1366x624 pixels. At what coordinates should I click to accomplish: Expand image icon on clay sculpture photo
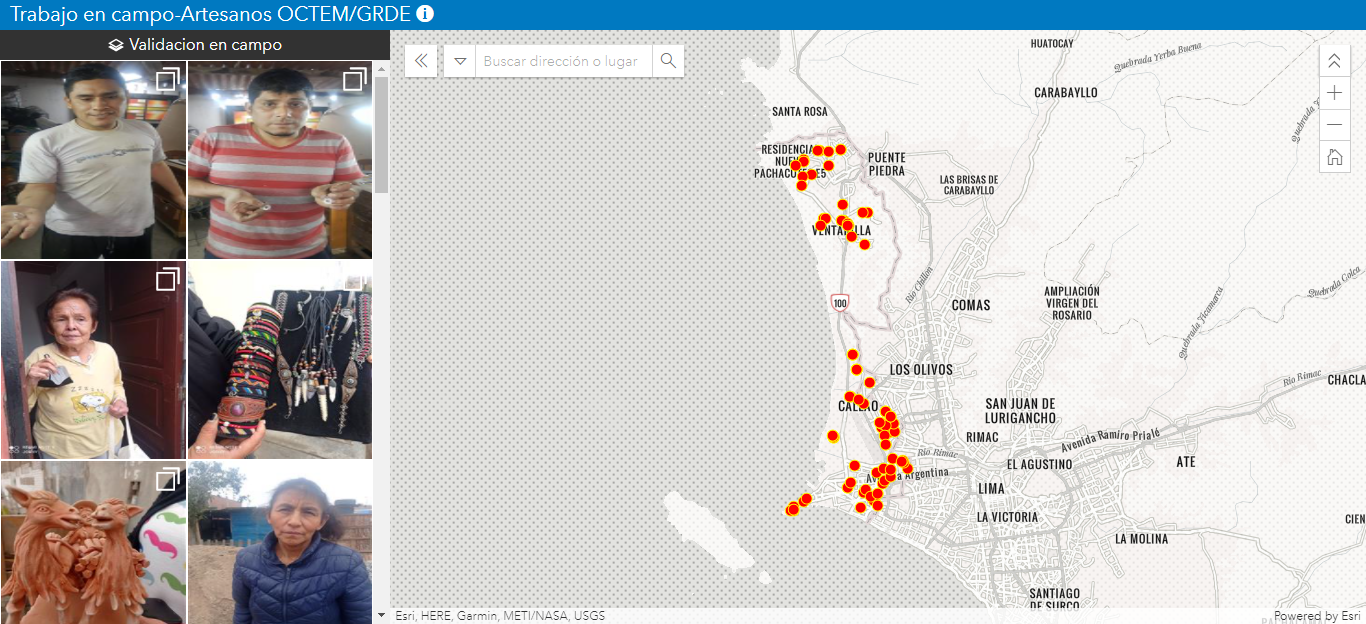(x=168, y=478)
